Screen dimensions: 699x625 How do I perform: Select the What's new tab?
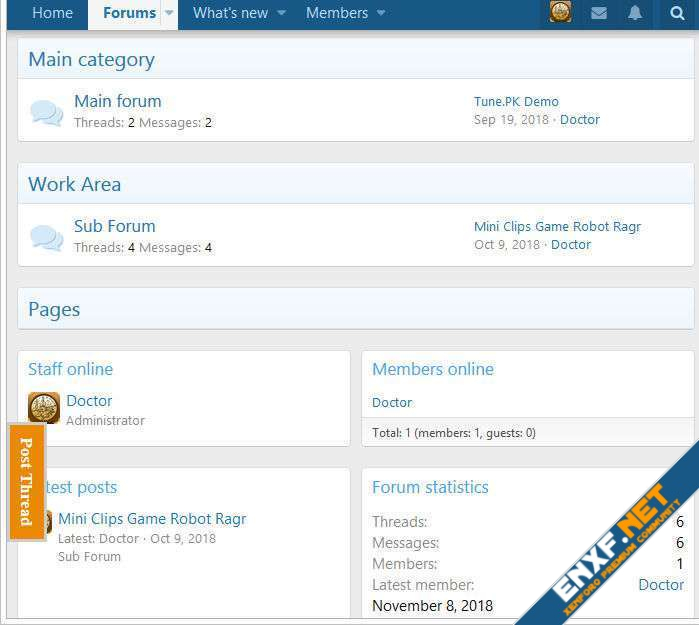230,13
